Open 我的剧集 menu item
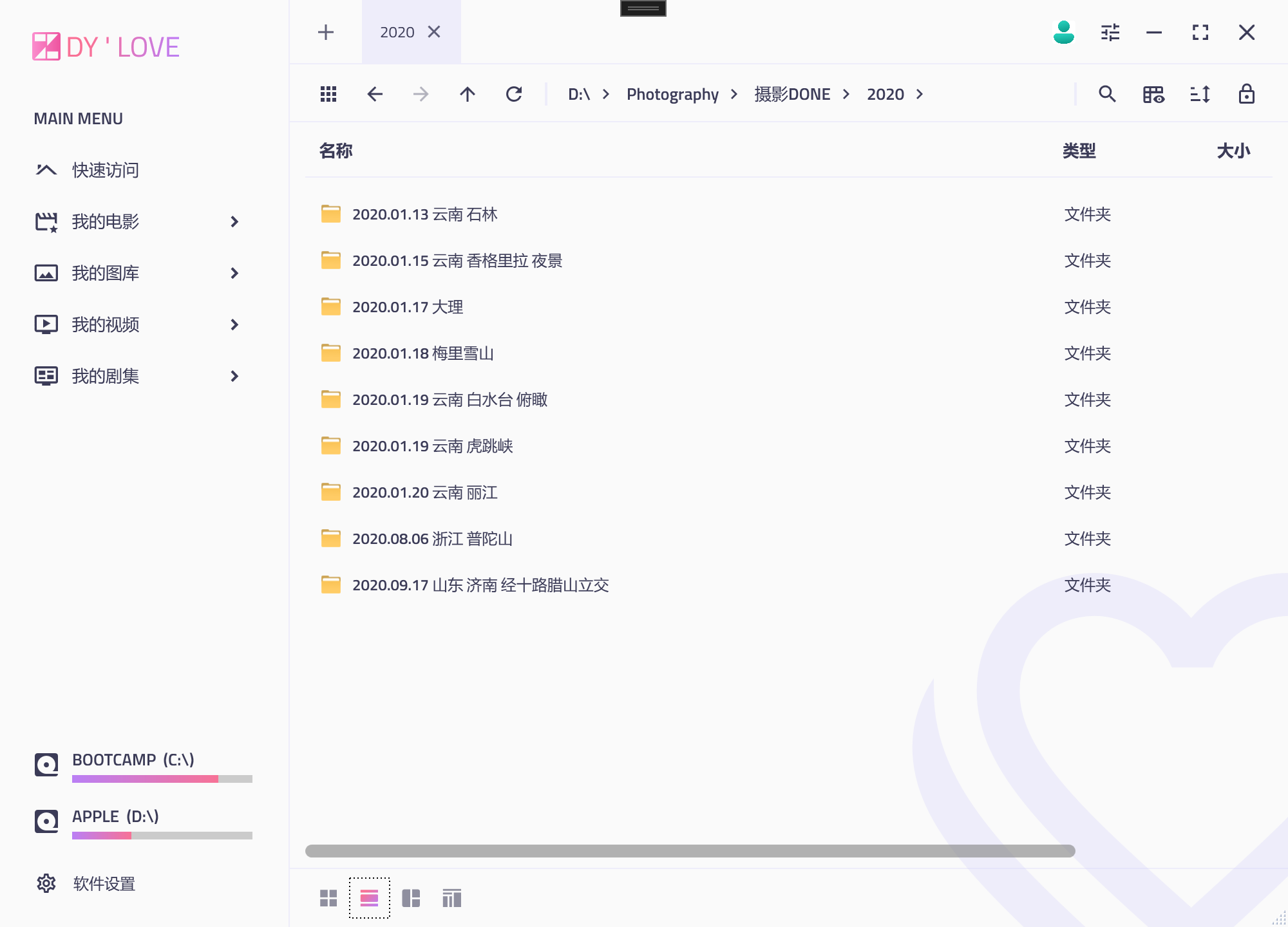This screenshot has height=927, width=1288. point(106,376)
